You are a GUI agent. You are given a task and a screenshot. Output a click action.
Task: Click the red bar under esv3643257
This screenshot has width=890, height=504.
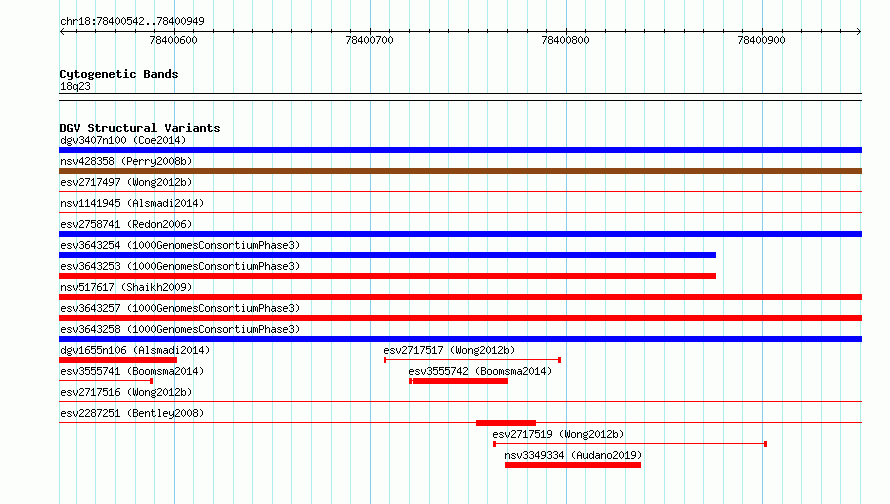click(x=460, y=318)
